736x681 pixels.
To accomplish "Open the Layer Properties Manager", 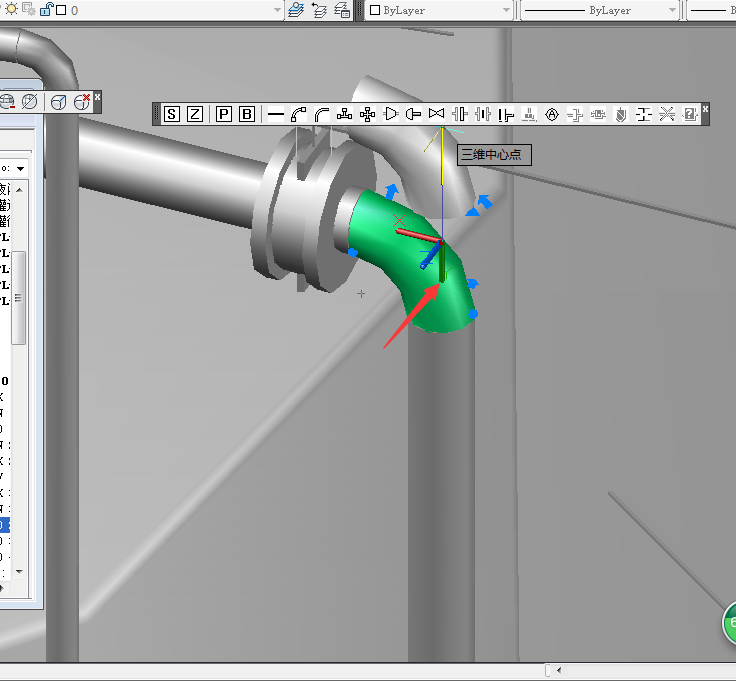I will tap(296, 10).
